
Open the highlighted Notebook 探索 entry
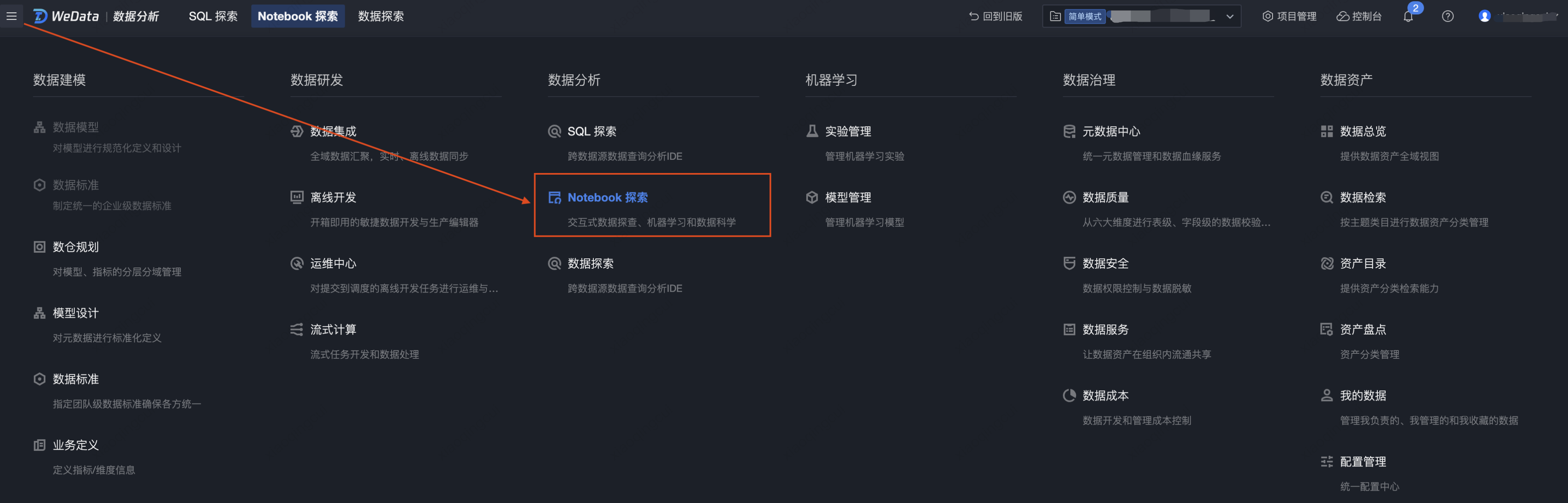tap(607, 198)
